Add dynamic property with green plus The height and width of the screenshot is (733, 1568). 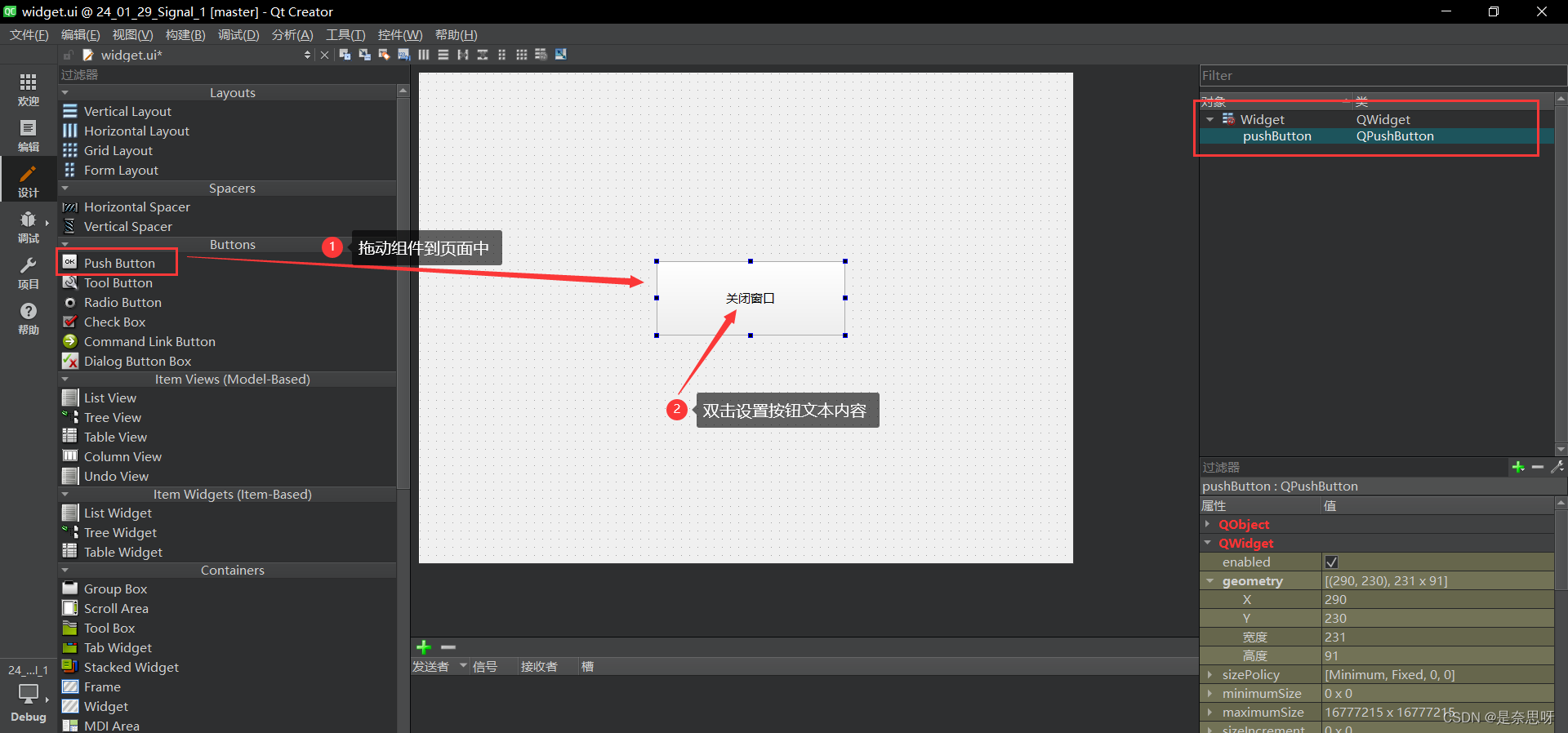(1518, 467)
